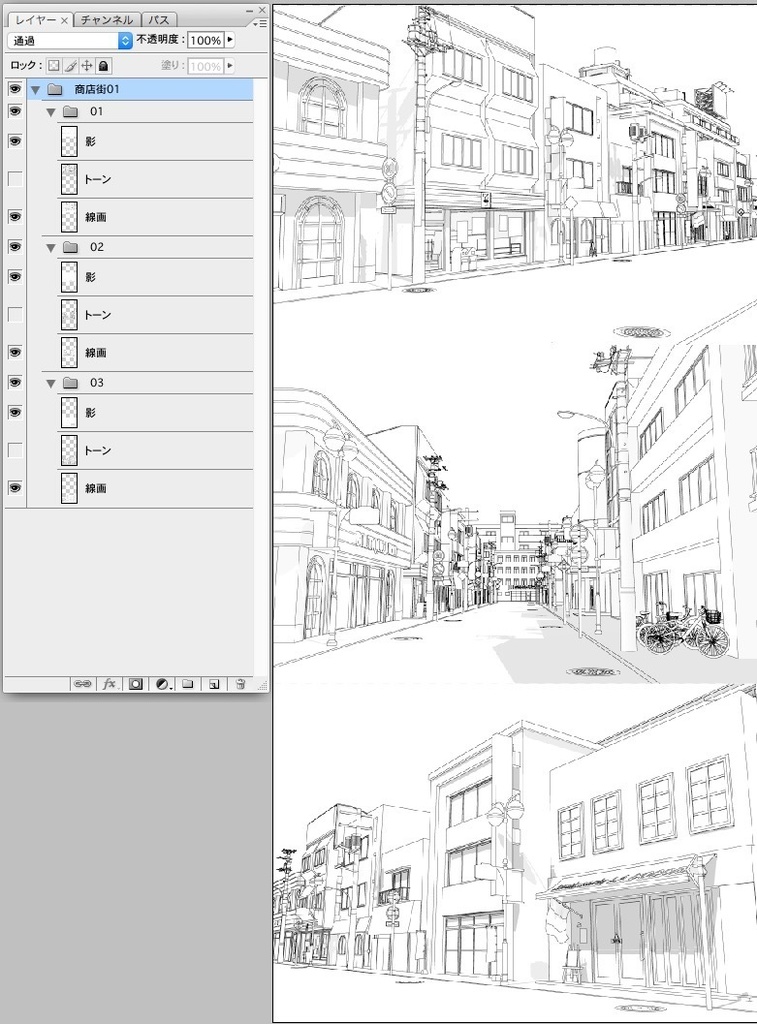757x1024 pixels.
Task: Select the トーン layer thumbnail in group 02
Action: click(69, 315)
